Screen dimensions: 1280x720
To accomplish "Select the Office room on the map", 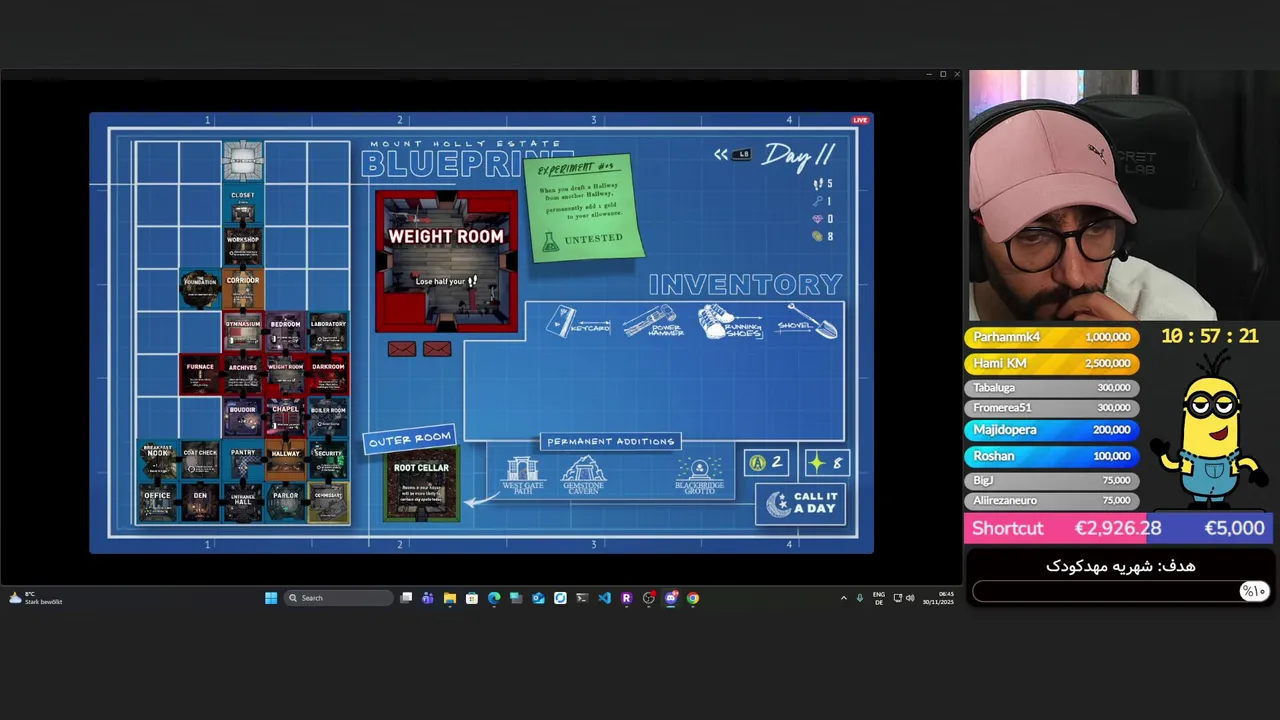I will coord(157,504).
